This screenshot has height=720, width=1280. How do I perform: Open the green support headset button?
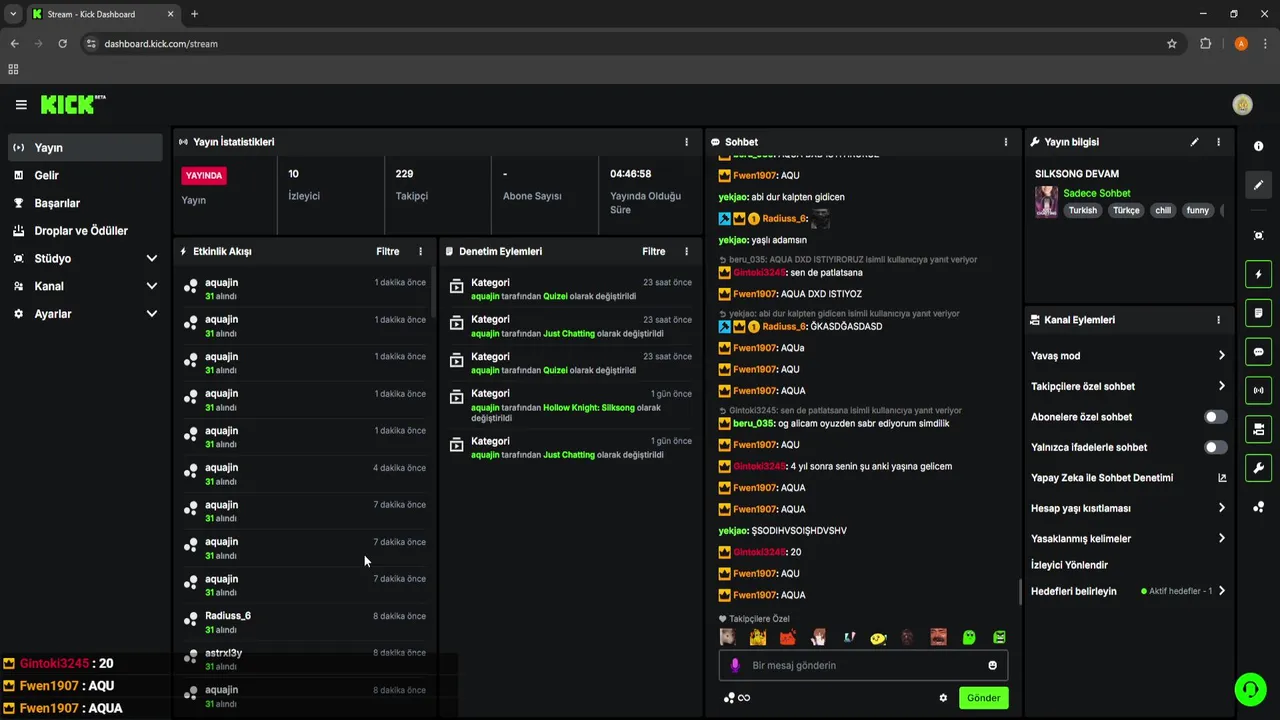pyautogui.click(x=1249, y=689)
